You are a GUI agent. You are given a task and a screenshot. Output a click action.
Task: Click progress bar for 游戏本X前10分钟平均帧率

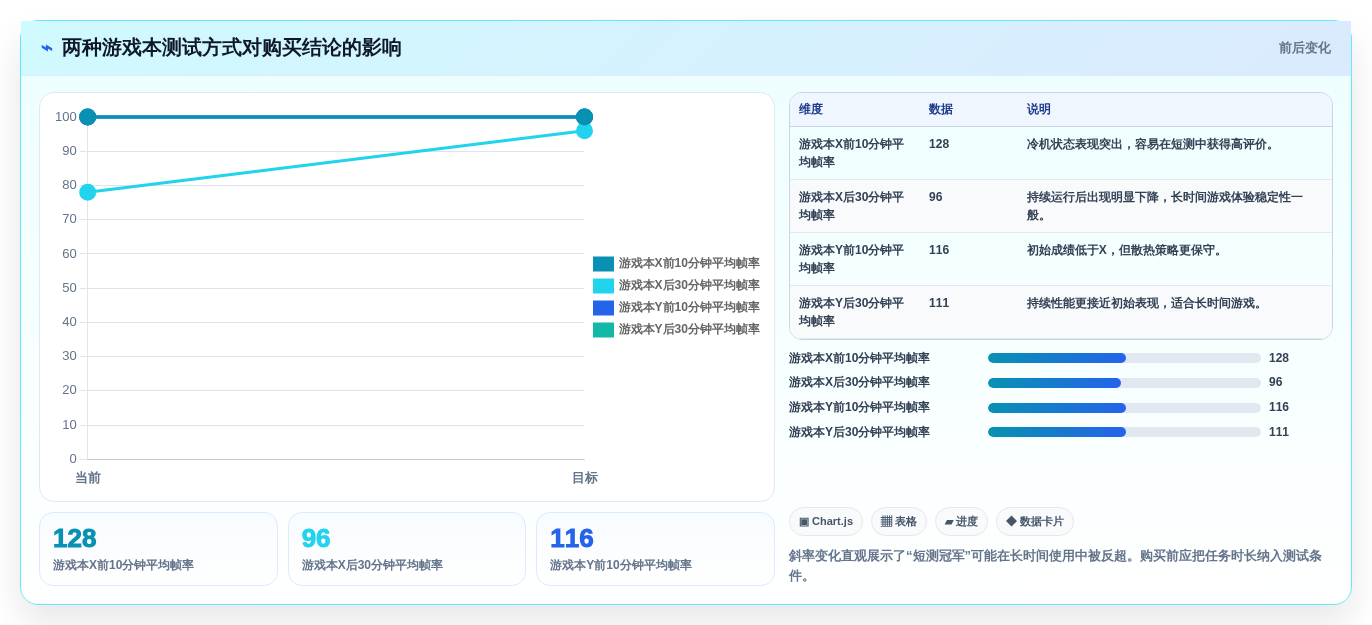tap(1124, 358)
